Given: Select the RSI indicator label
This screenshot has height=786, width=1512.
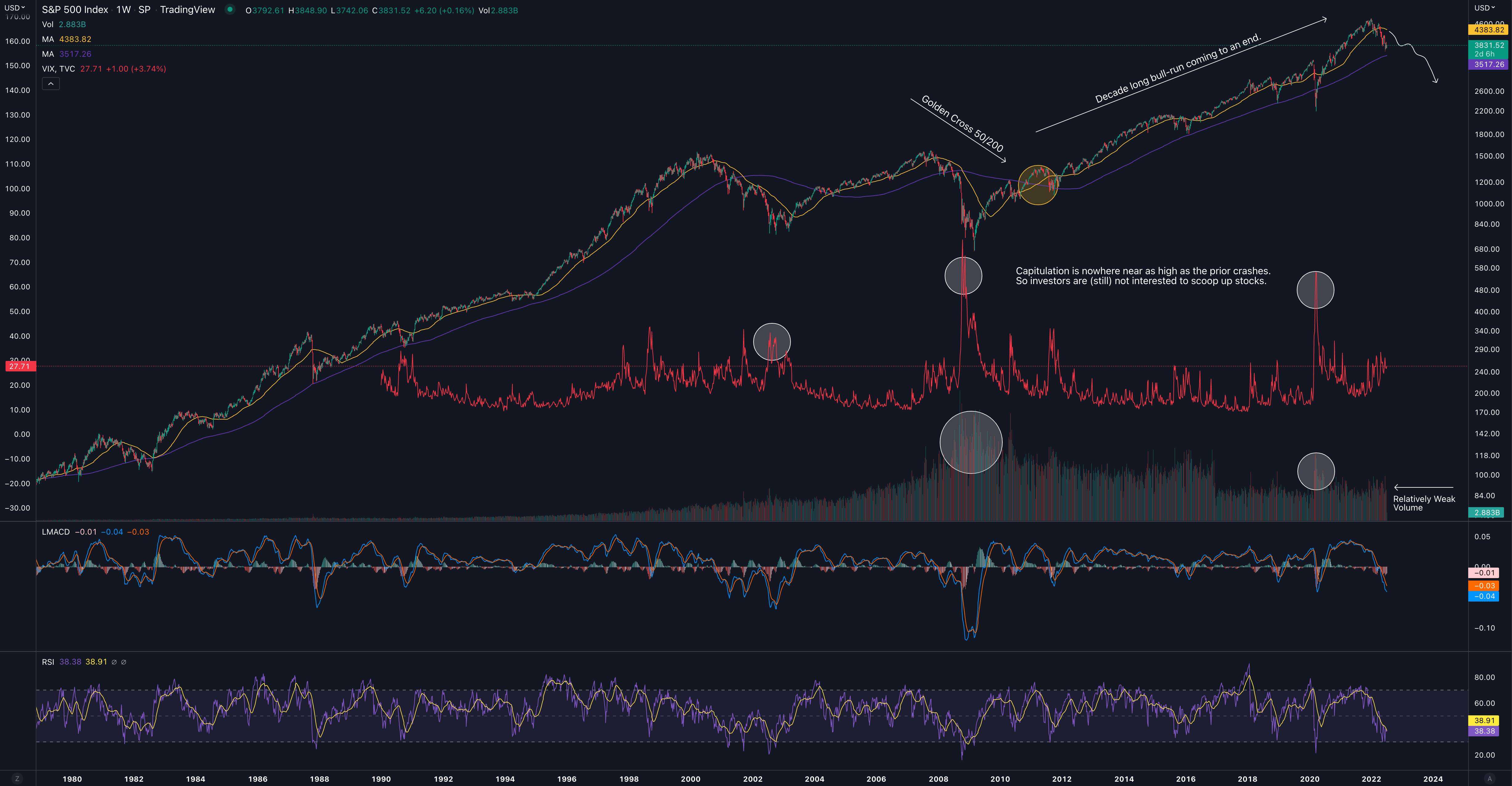Looking at the screenshot, I should pos(47,662).
